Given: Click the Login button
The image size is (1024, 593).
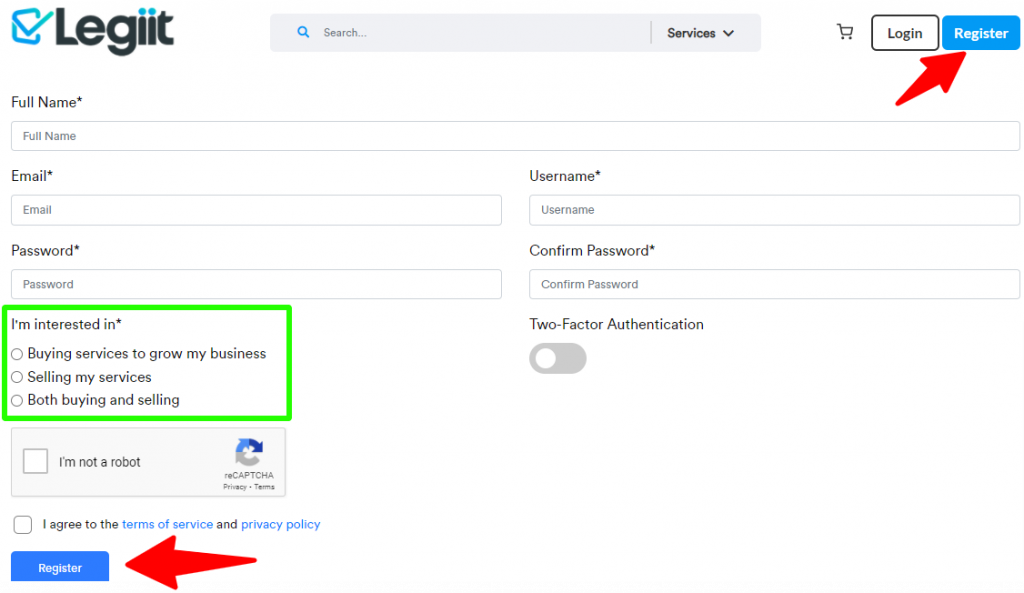Looking at the screenshot, I should click(x=904, y=33).
